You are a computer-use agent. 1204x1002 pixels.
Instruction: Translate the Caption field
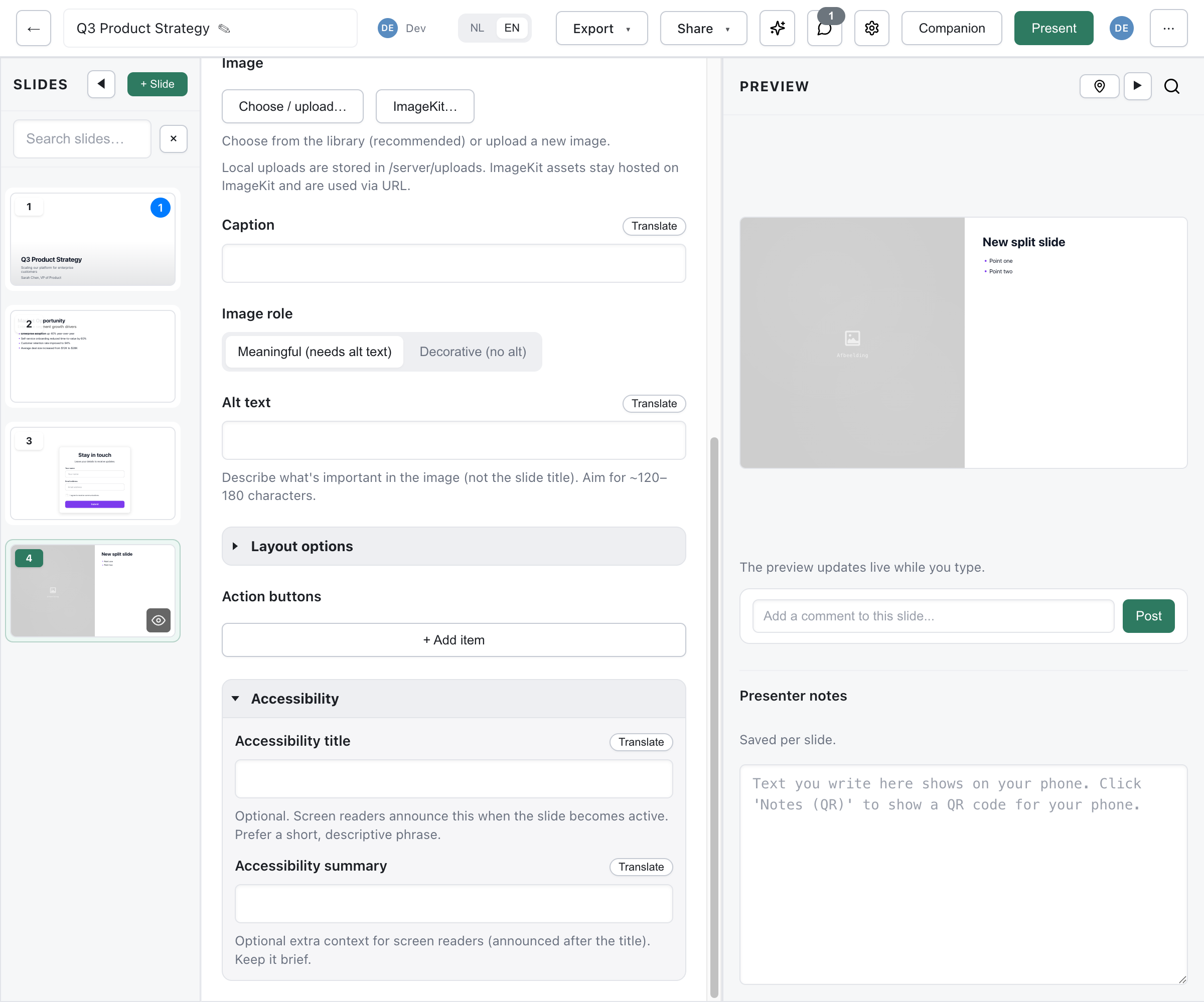(654, 226)
